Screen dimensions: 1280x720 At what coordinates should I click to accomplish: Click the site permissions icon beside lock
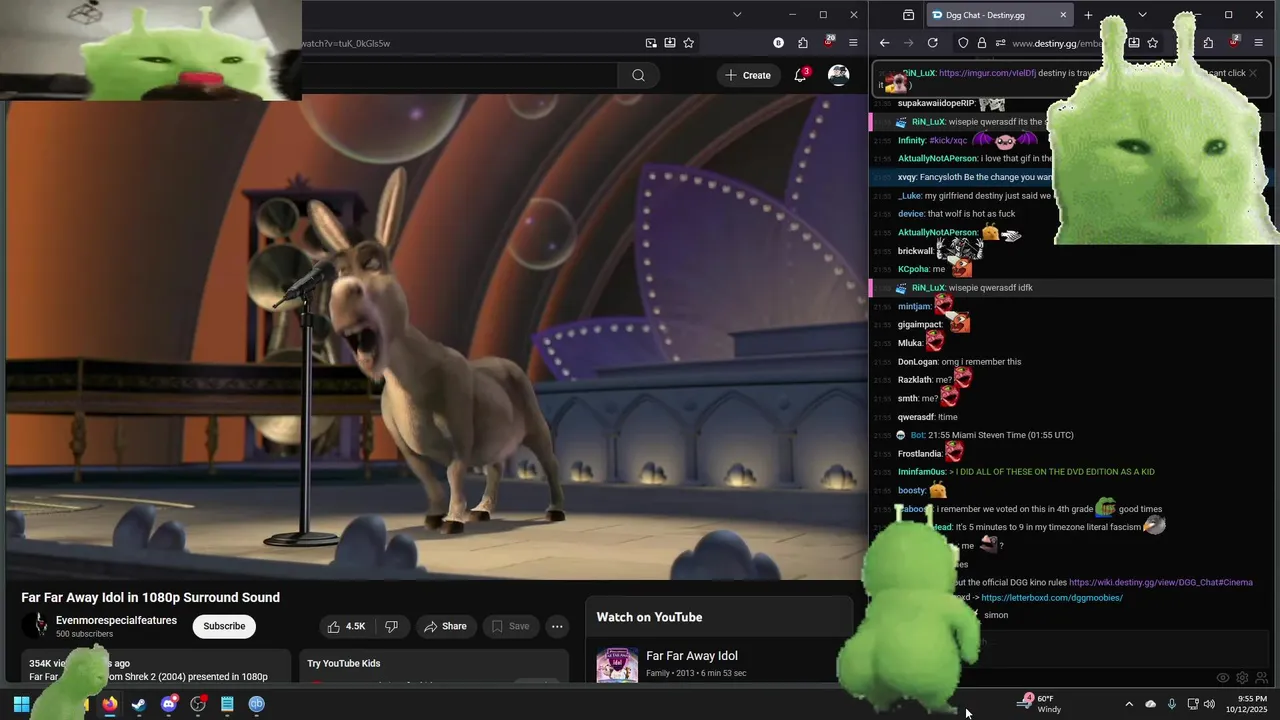(1000, 43)
